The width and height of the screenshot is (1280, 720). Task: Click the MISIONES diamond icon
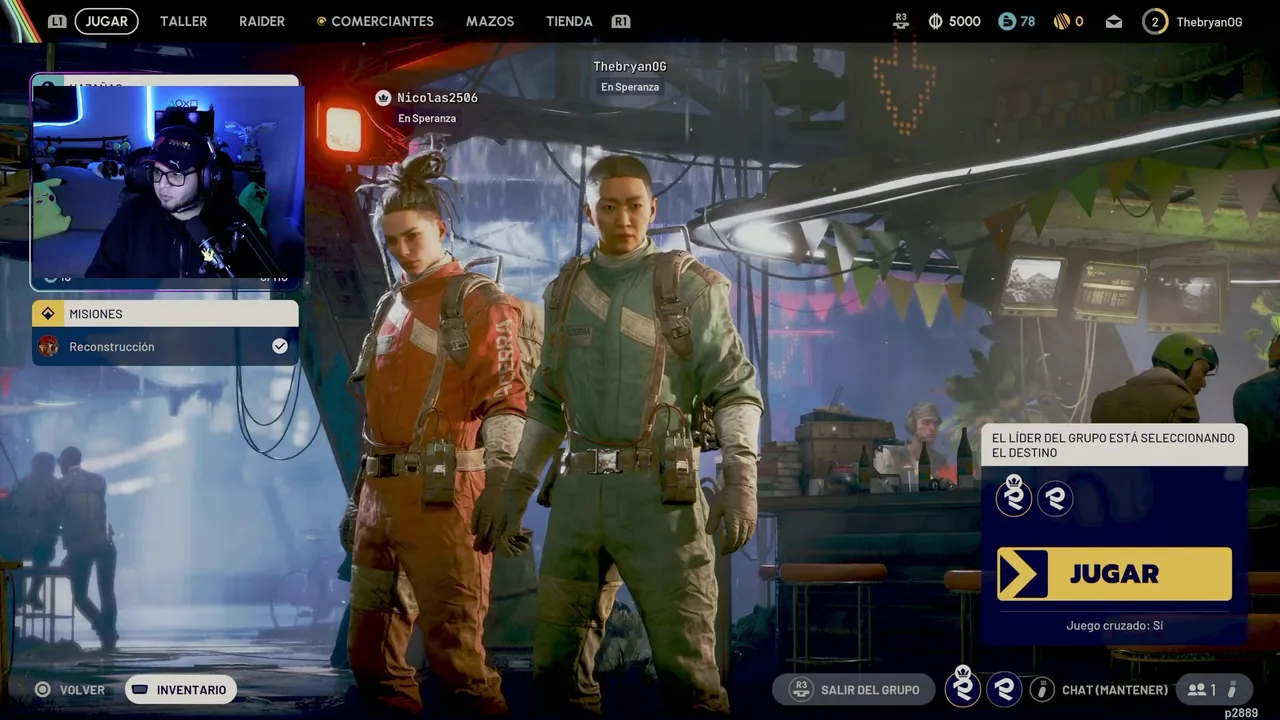48,314
